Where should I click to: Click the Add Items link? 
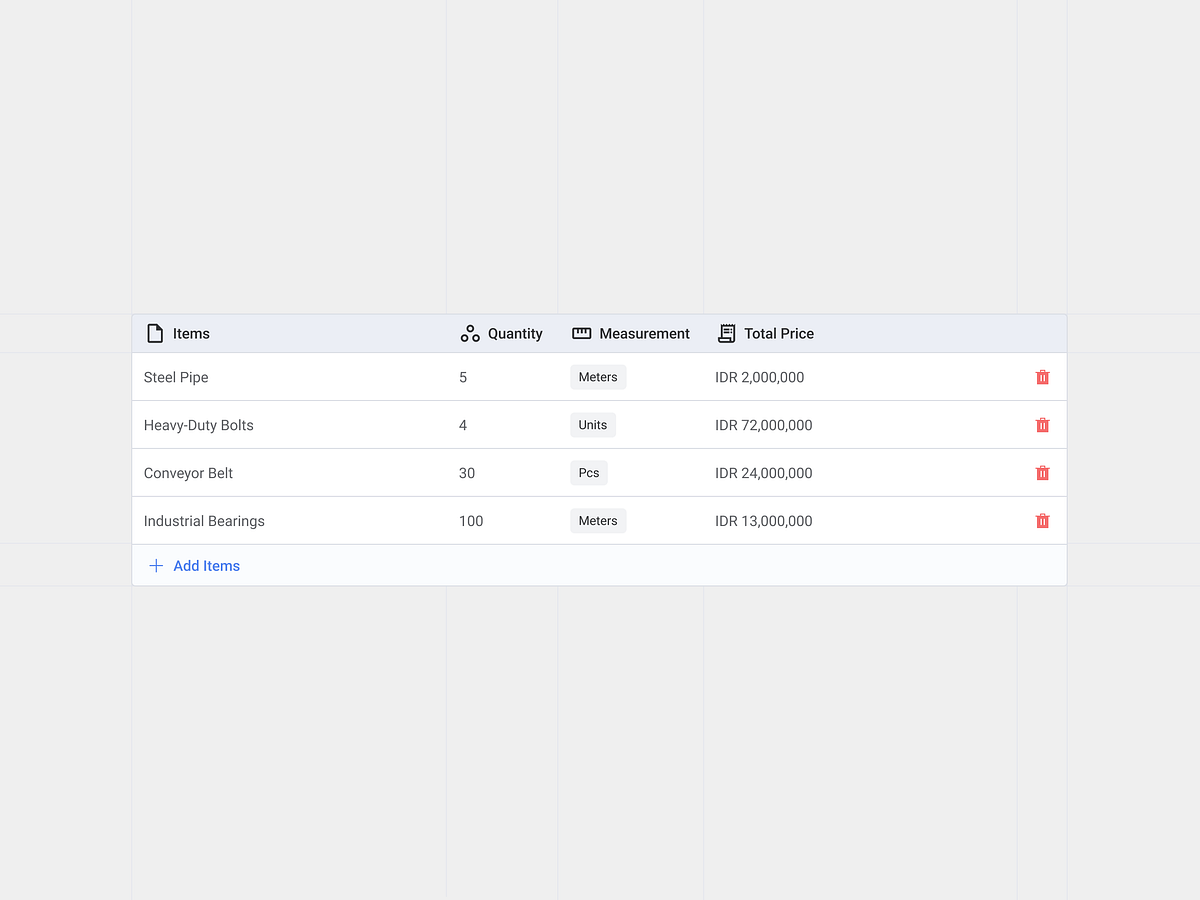pos(206,565)
